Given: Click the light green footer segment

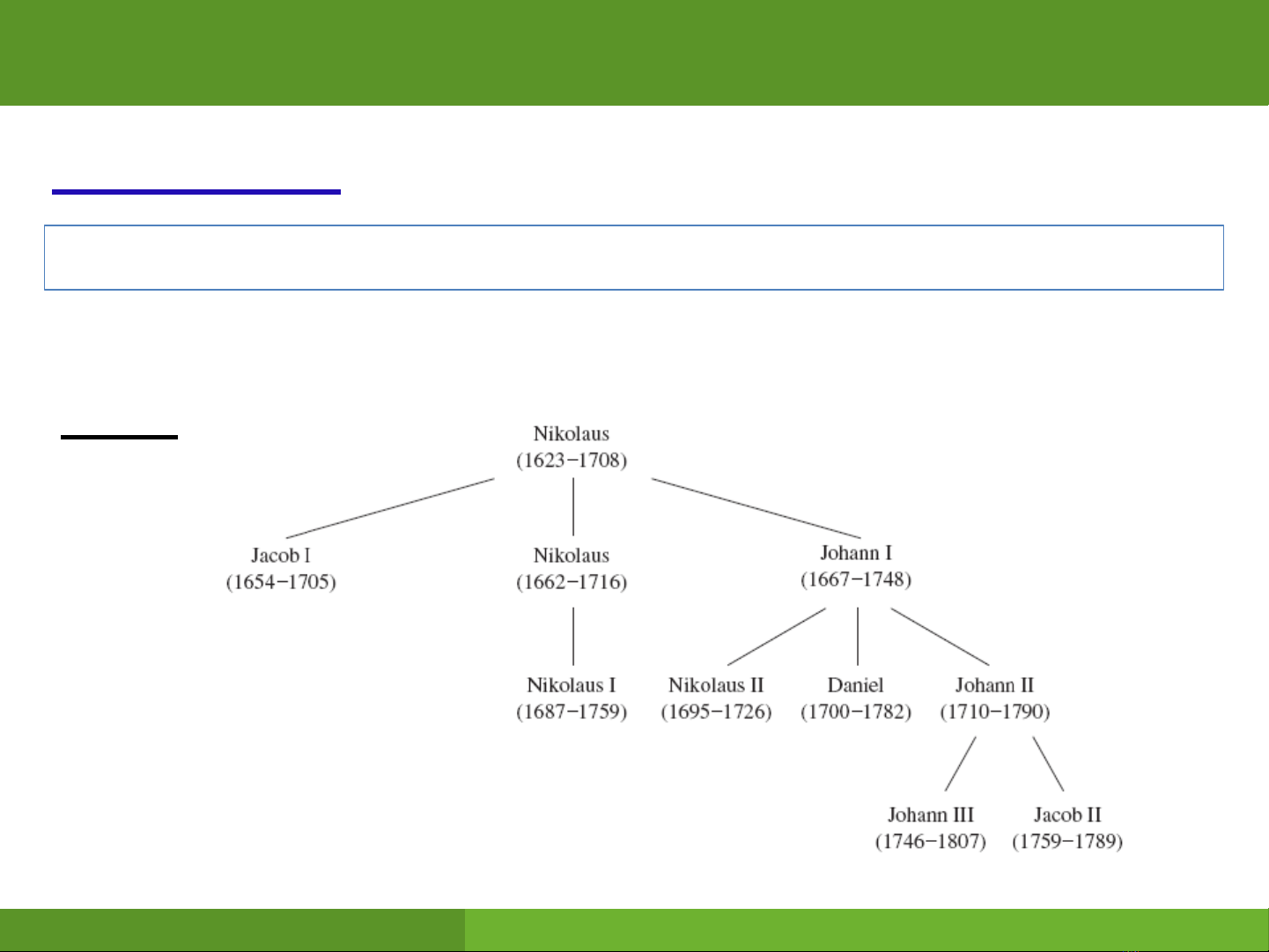Looking at the screenshot, I should coord(867,929).
